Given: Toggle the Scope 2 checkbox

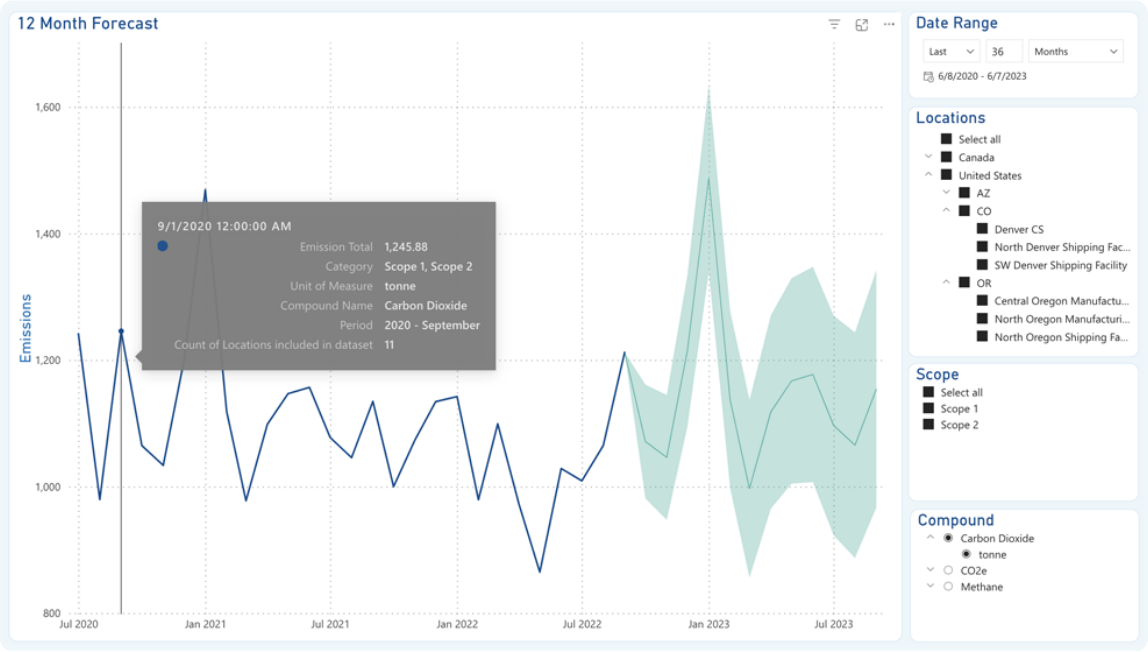Looking at the screenshot, I should tap(928, 425).
